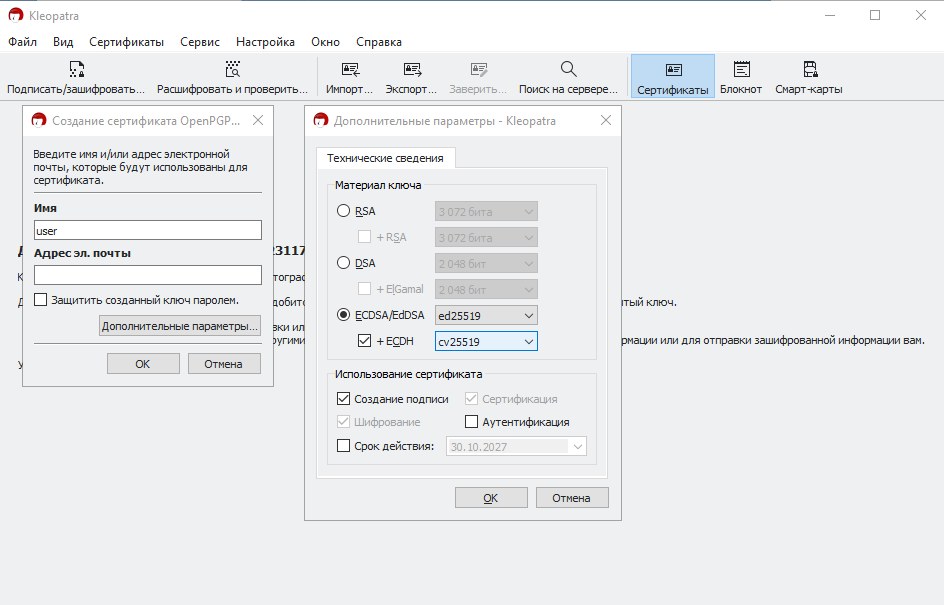Confirm with OK in Дополнительные параметры dialog
The height and width of the screenshot is (605, 944).
[491, 498]
